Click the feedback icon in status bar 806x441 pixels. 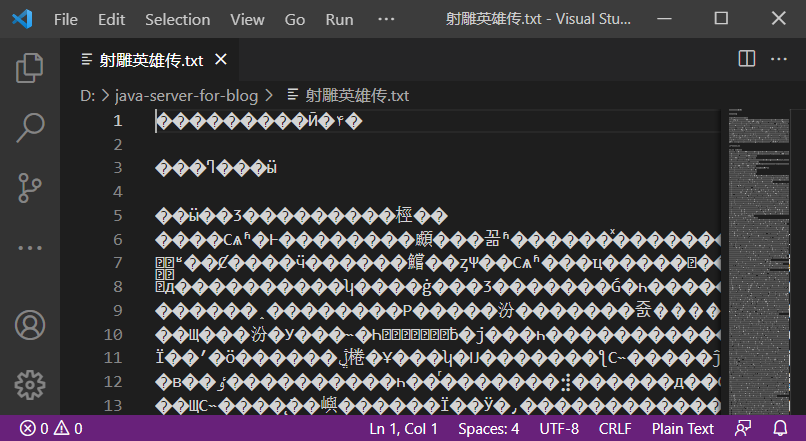coord(742,428)
